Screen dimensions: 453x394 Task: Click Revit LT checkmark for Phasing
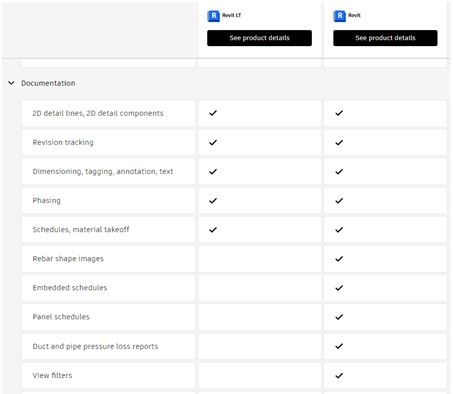point(213,201)
